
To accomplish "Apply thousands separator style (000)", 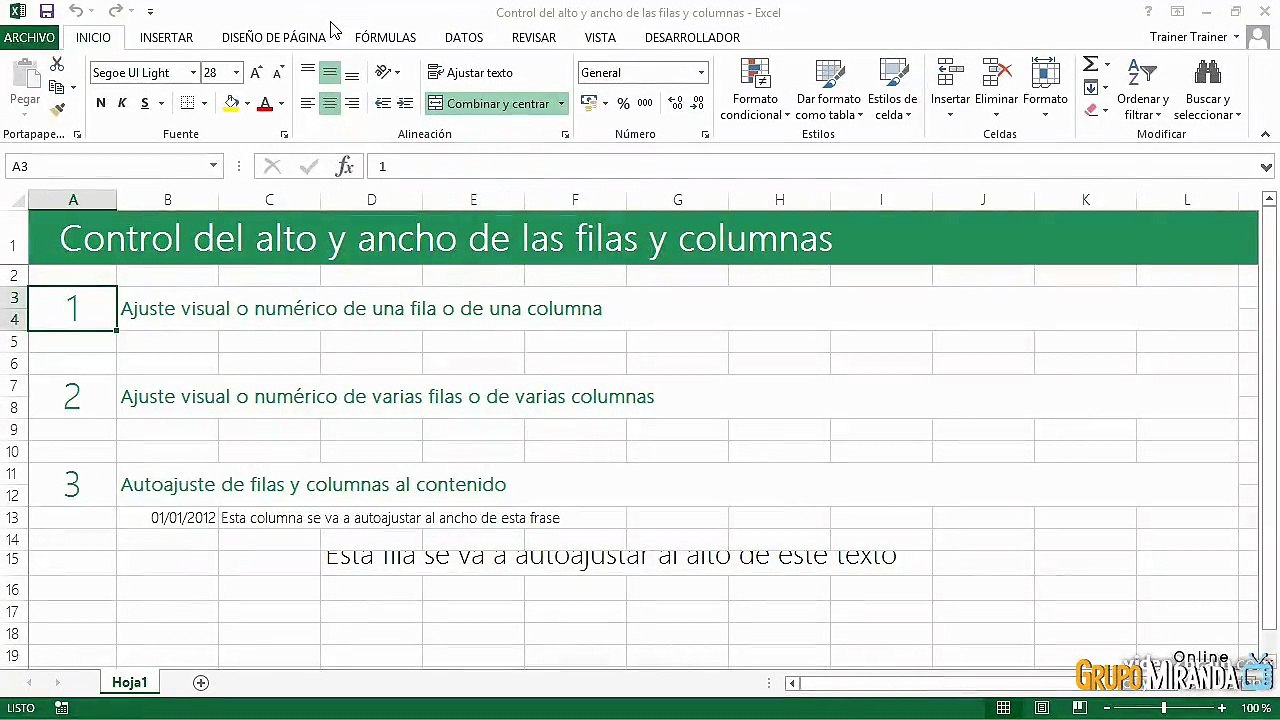I will [x=645, y=103].
